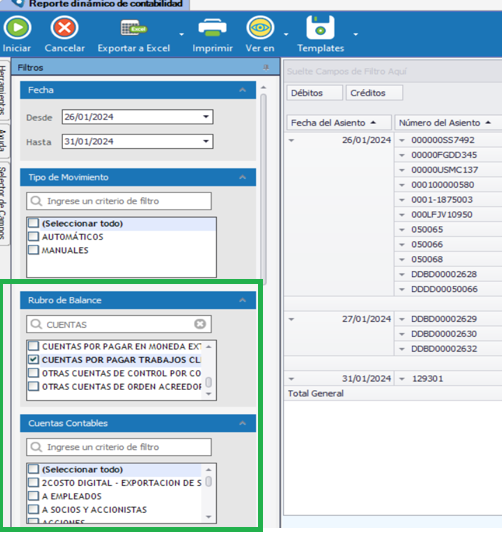Click the Débitos field button
This screenshot has height=541, width=502.
pos(314,93)
